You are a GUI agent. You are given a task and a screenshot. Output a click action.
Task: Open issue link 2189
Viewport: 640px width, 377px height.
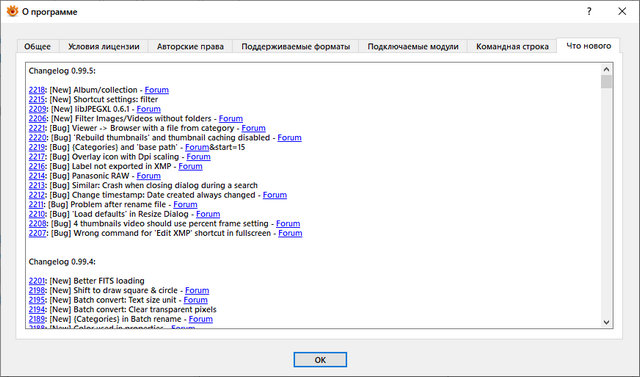[37, 319]
